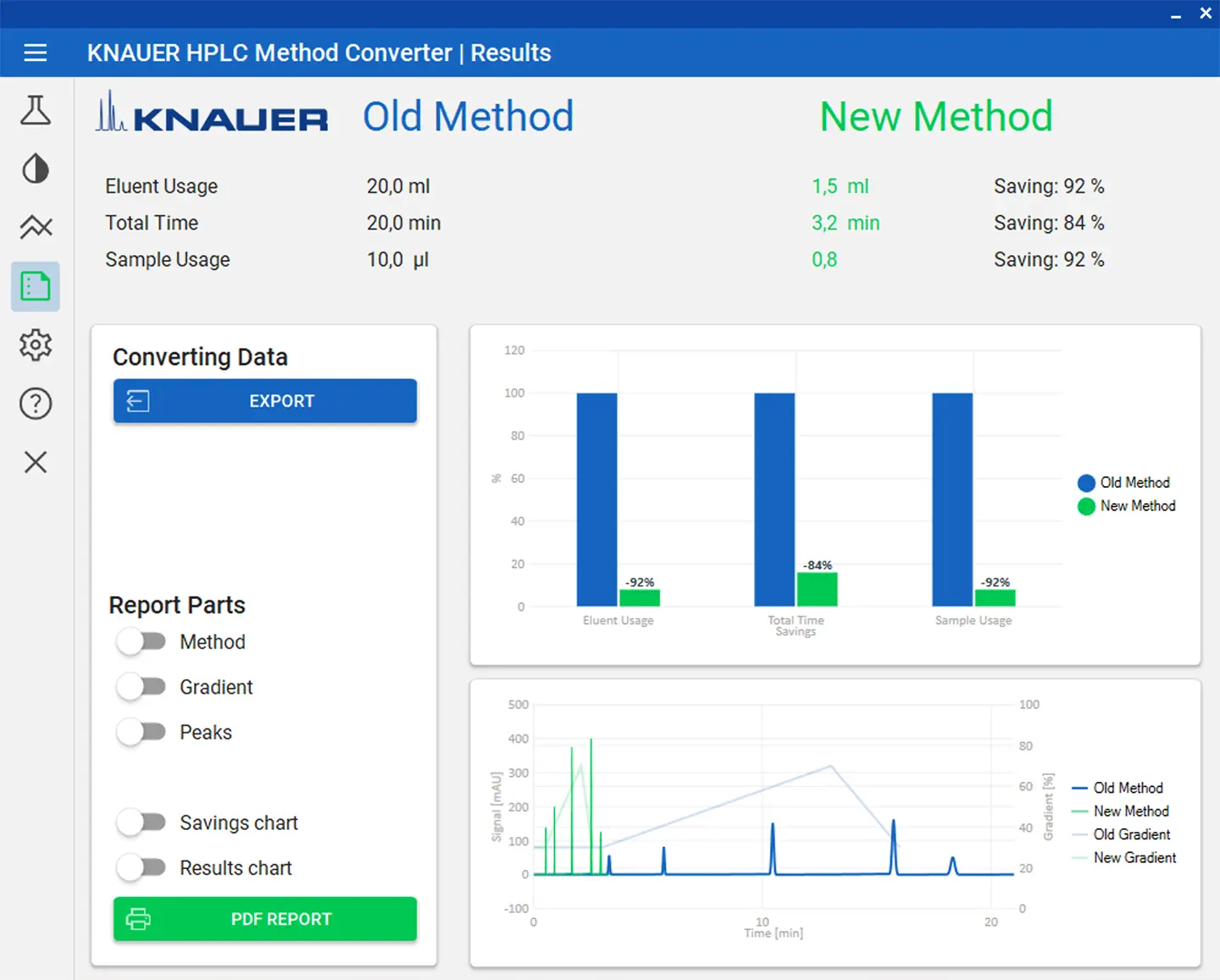
Task: Open the chromatogram peaks view icon
Action: click(x=35, y=227)
